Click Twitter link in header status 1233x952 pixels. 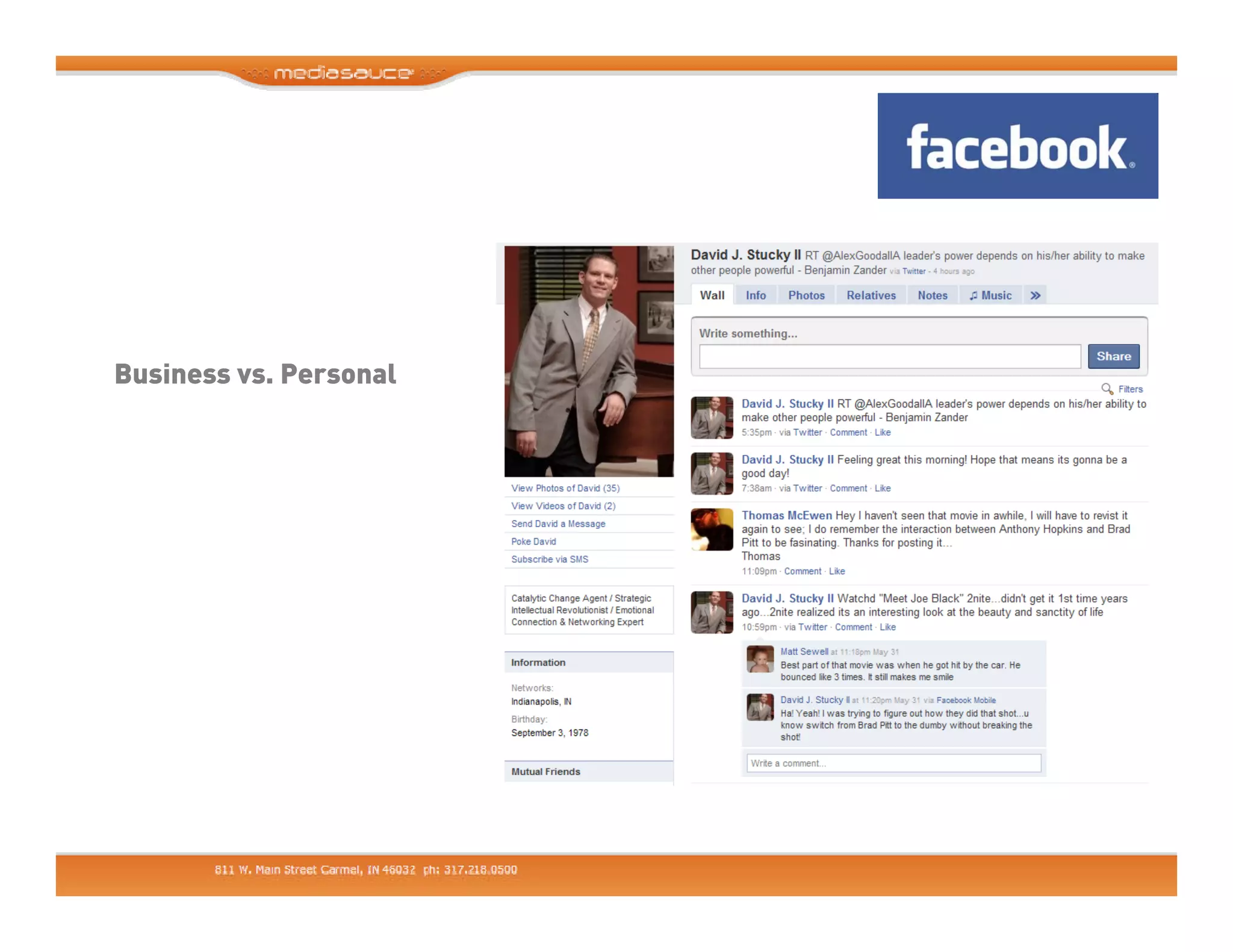[913, 271]
